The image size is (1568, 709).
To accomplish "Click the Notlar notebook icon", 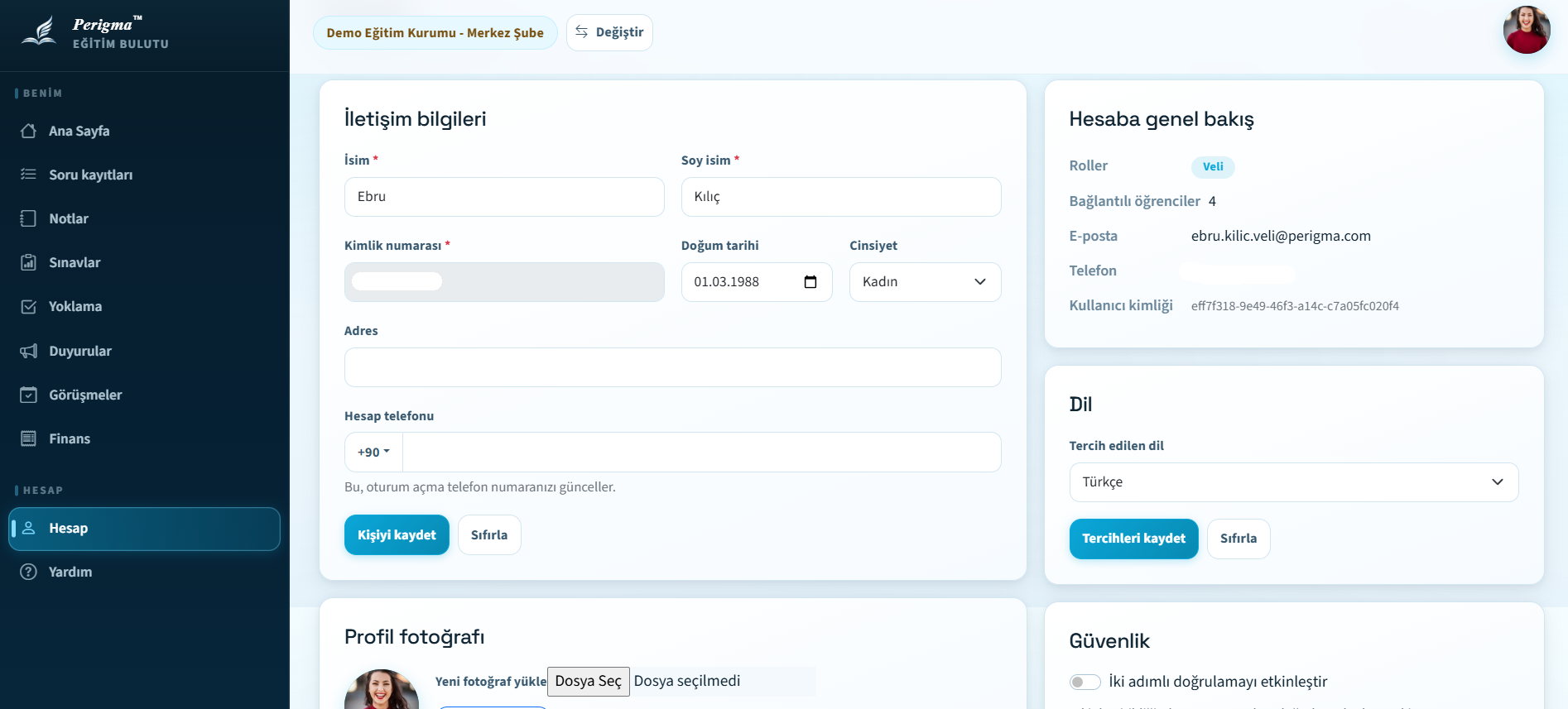I will point(28,218).
